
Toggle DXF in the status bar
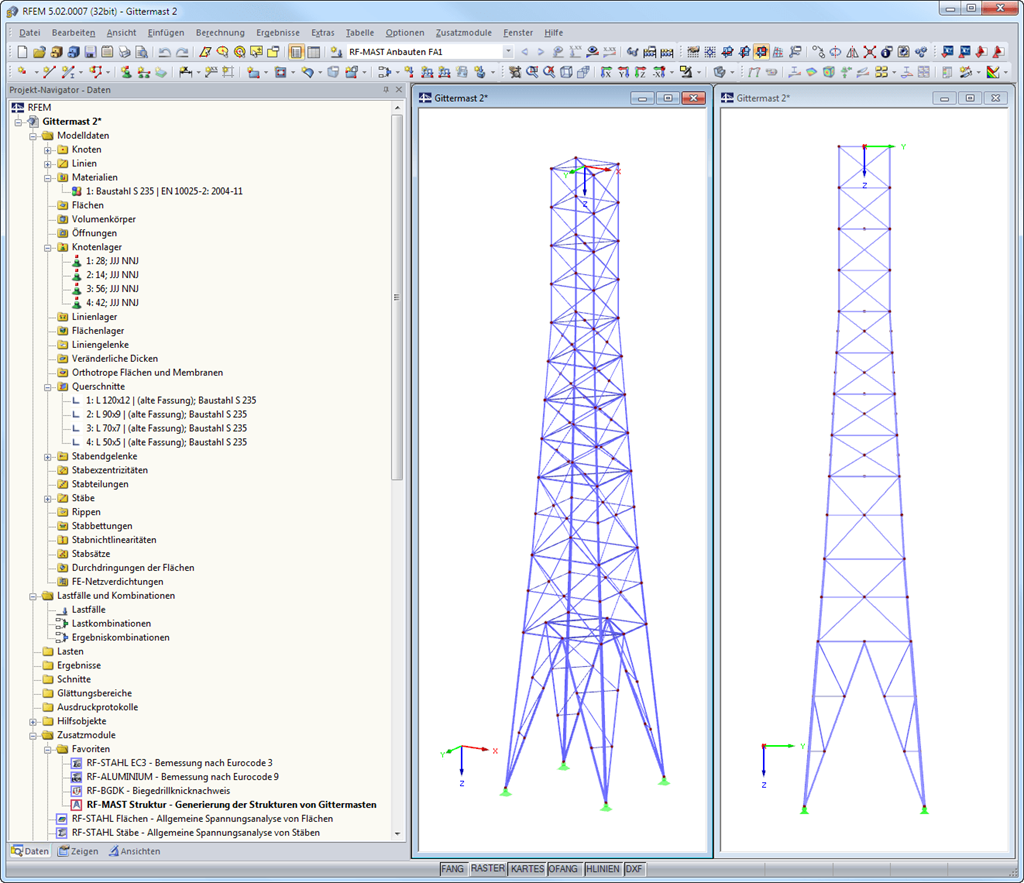pyautogui.click(x=634, y=868)
